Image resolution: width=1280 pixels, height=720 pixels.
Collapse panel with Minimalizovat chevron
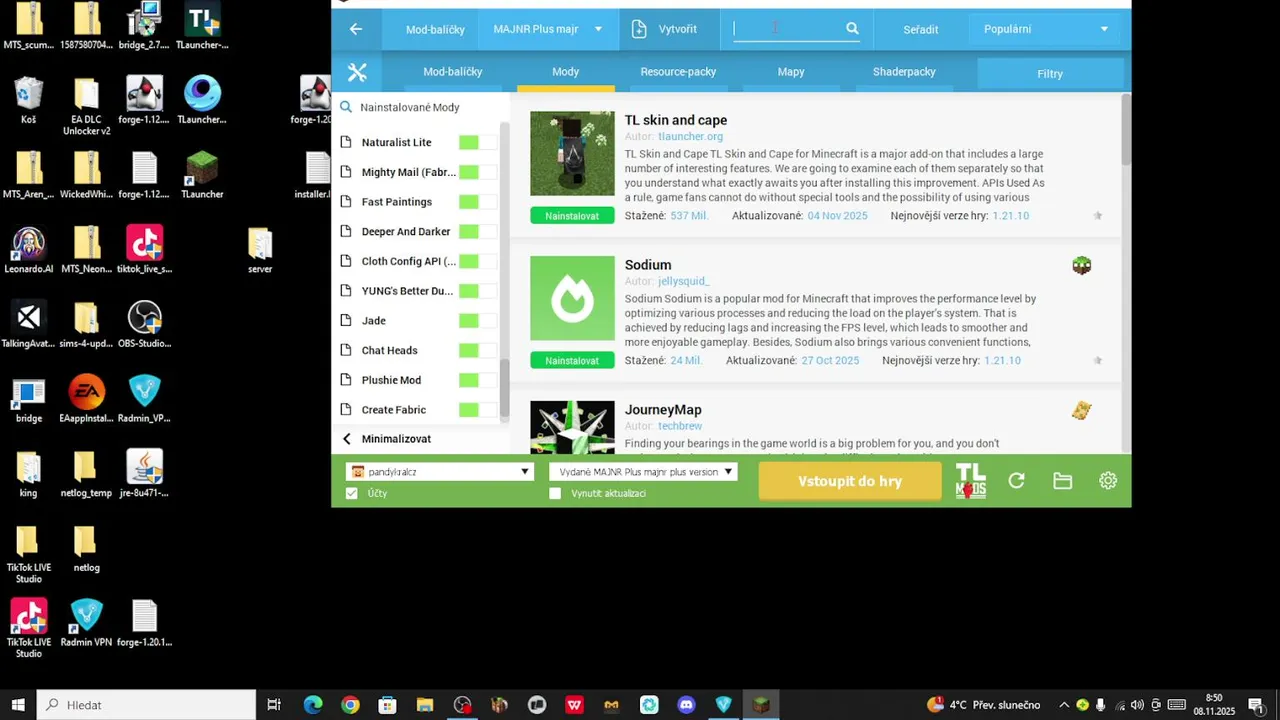(347, 439)
